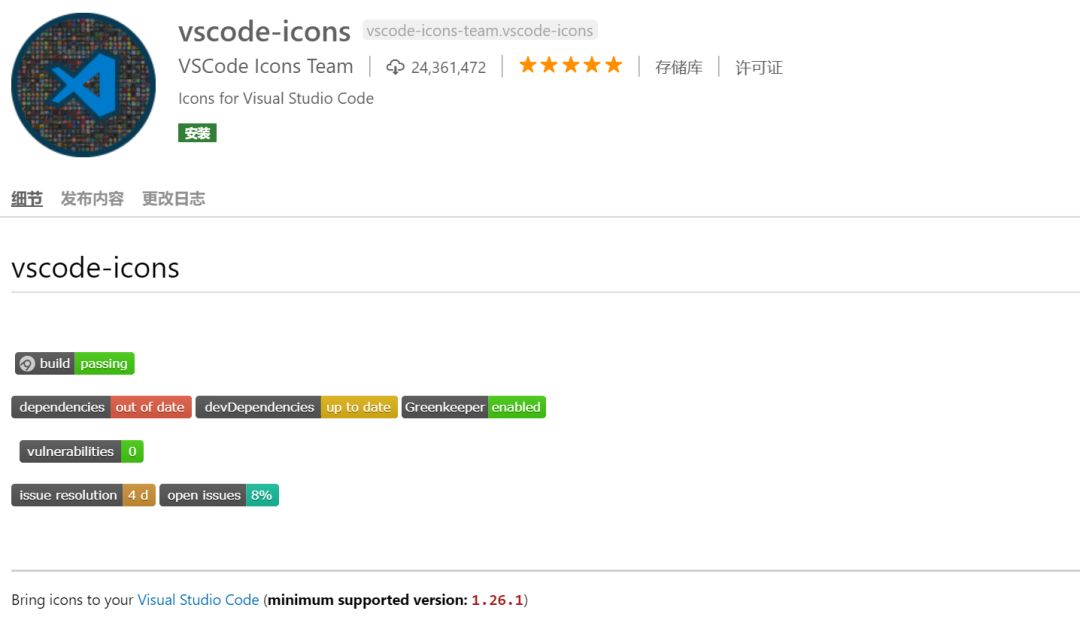The image size is (1080, 629).
Task: Click the download count cloud icon
Action: 395,67
